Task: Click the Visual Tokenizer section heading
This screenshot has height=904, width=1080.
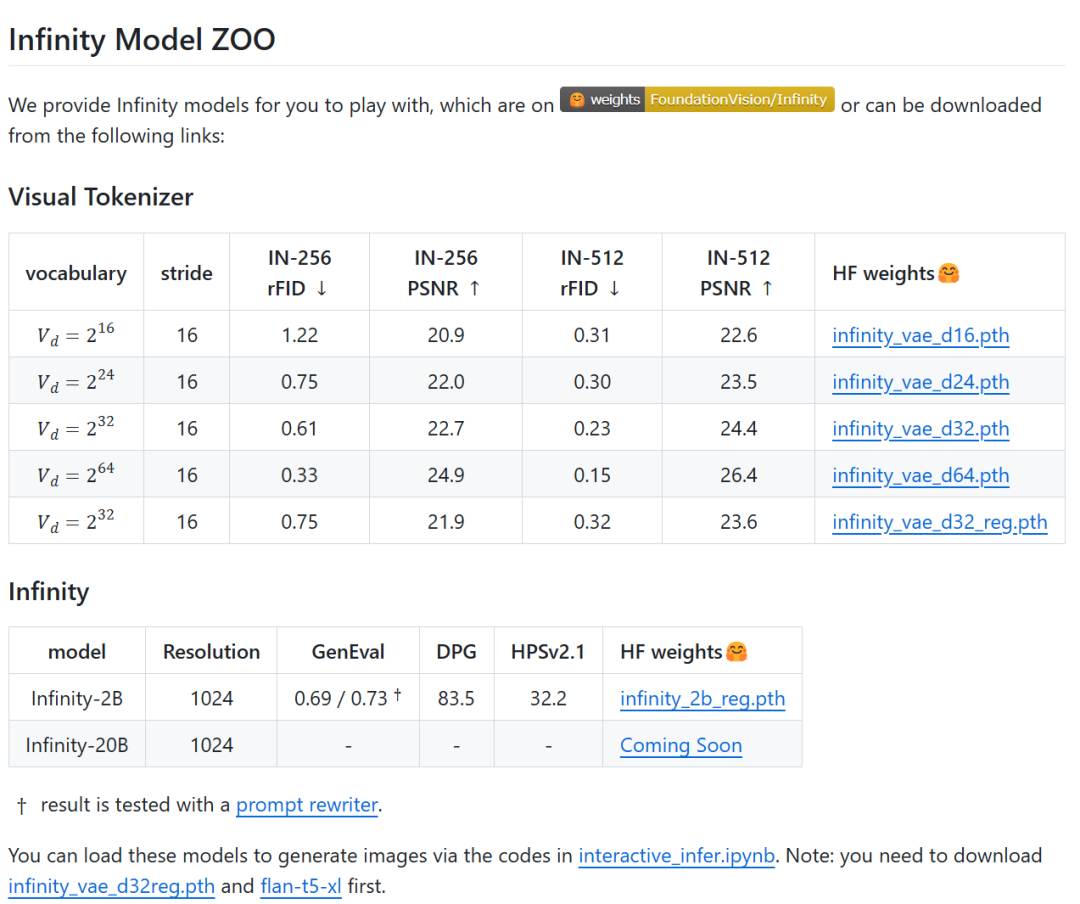Action: click(x=101, y=197)
